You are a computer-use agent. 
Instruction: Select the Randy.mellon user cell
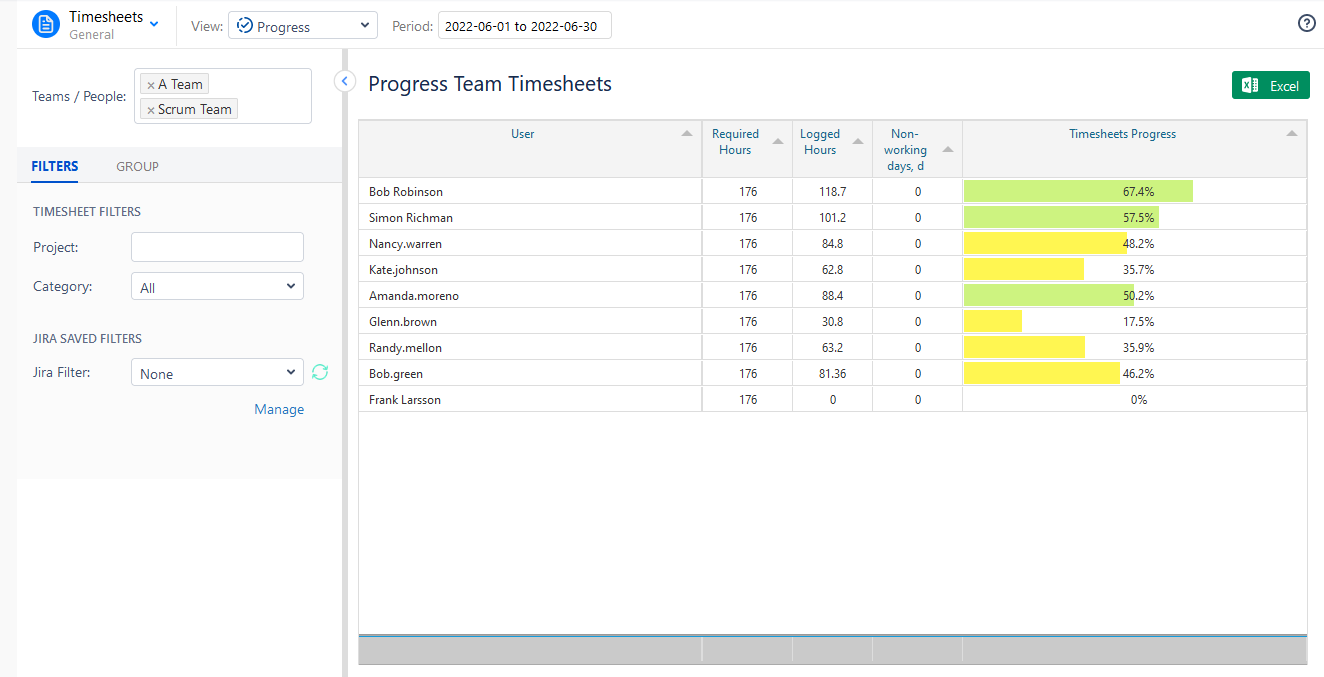(x=530, y=347)
